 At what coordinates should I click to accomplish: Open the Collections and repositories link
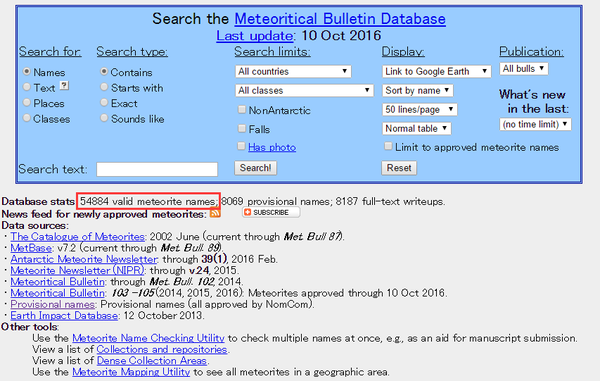coord(162,349)
